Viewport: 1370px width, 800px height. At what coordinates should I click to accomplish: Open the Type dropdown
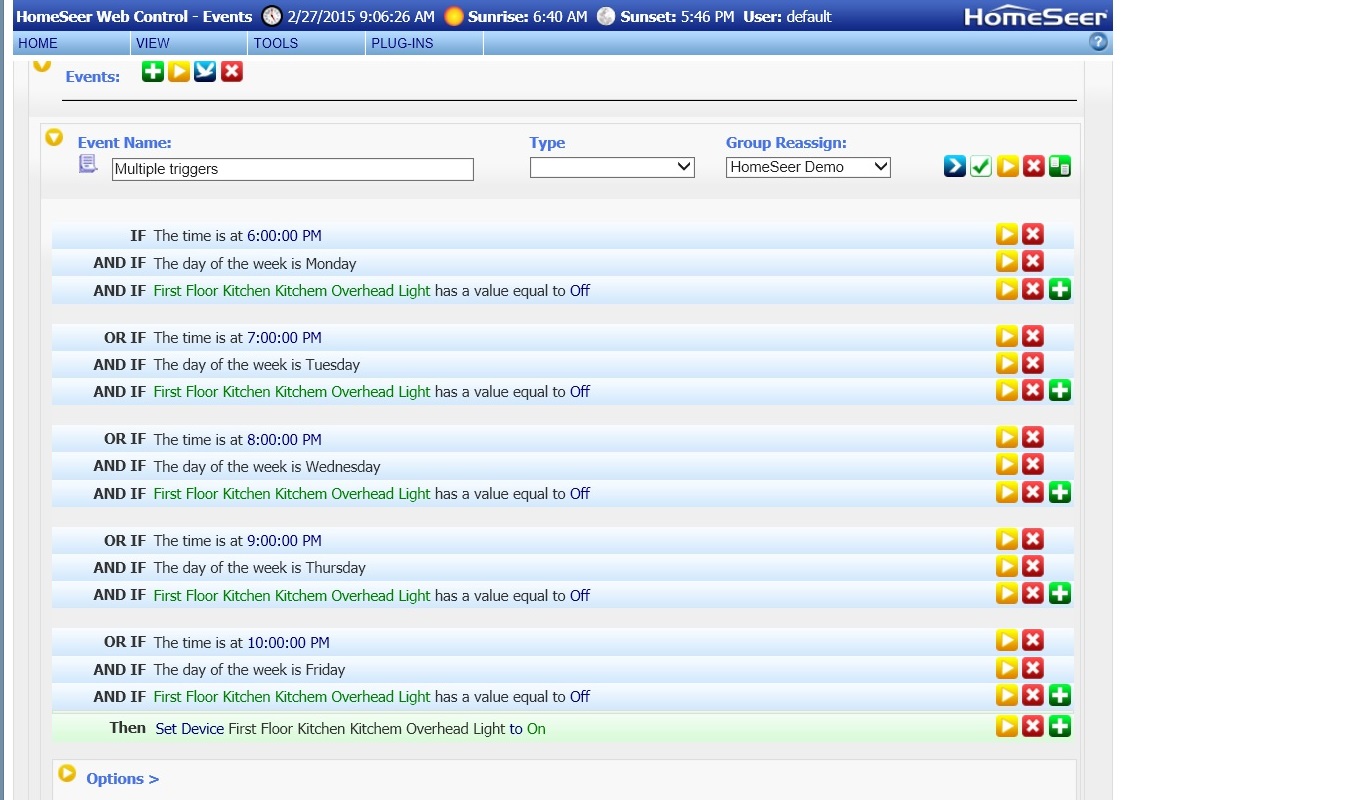tap(612, 167)
